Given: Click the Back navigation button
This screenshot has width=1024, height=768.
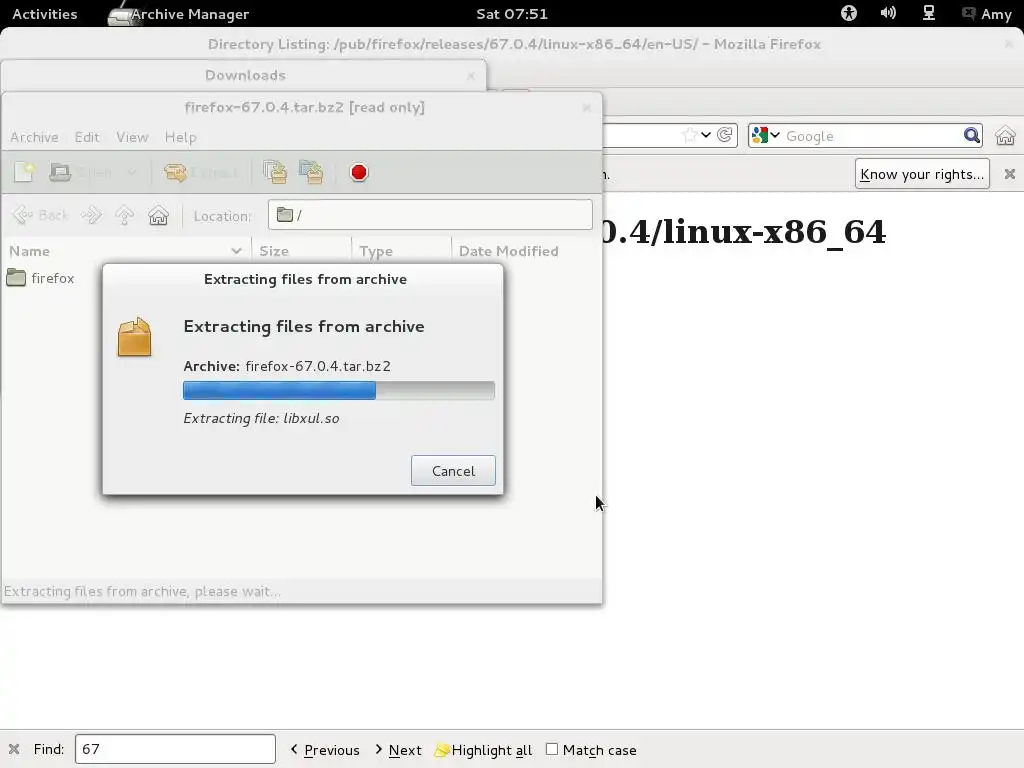Looking at the screenshot, I should tap(40, 215).
